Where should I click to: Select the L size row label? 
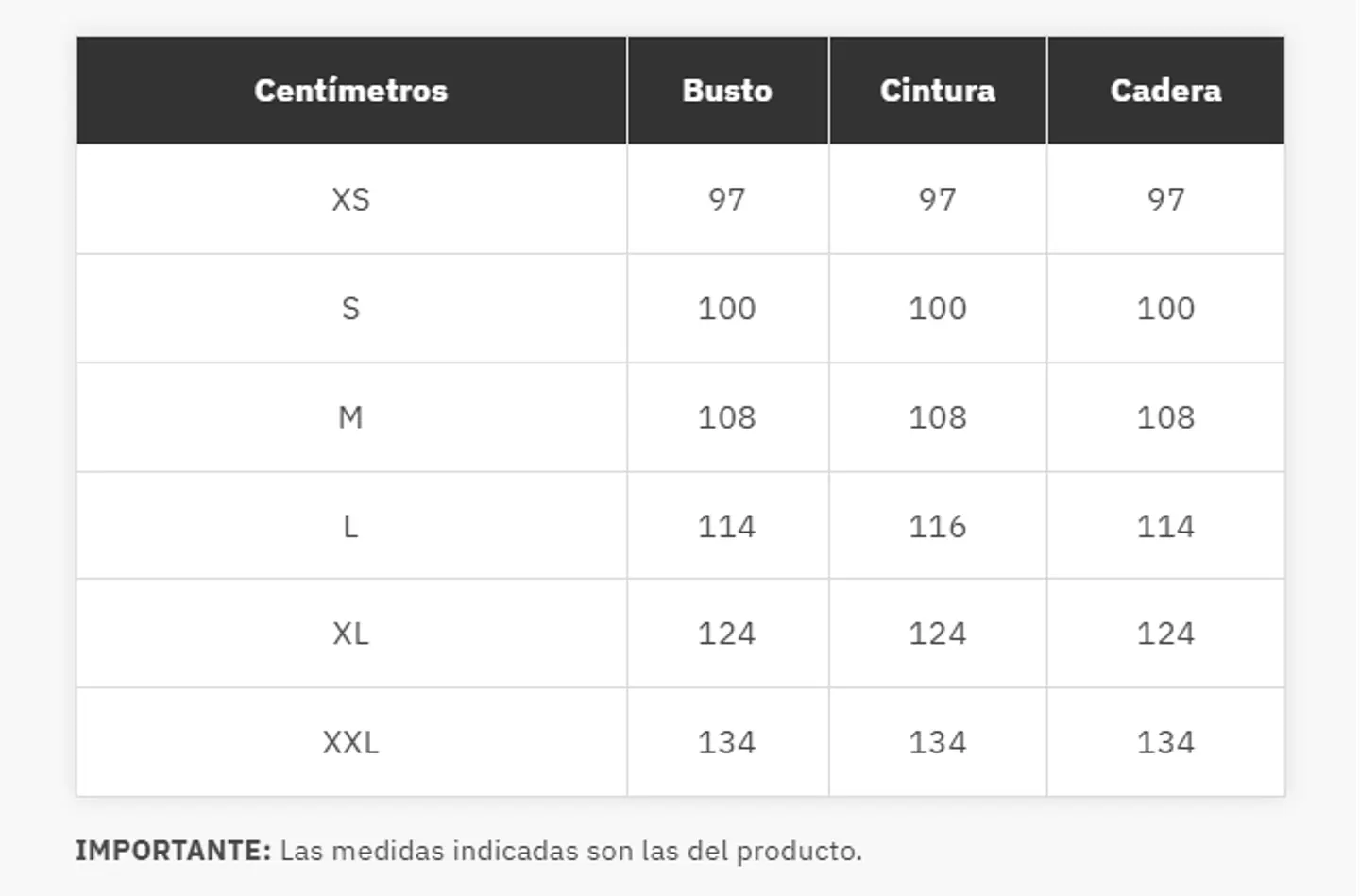pyautogui.click(x=350, y=526)
